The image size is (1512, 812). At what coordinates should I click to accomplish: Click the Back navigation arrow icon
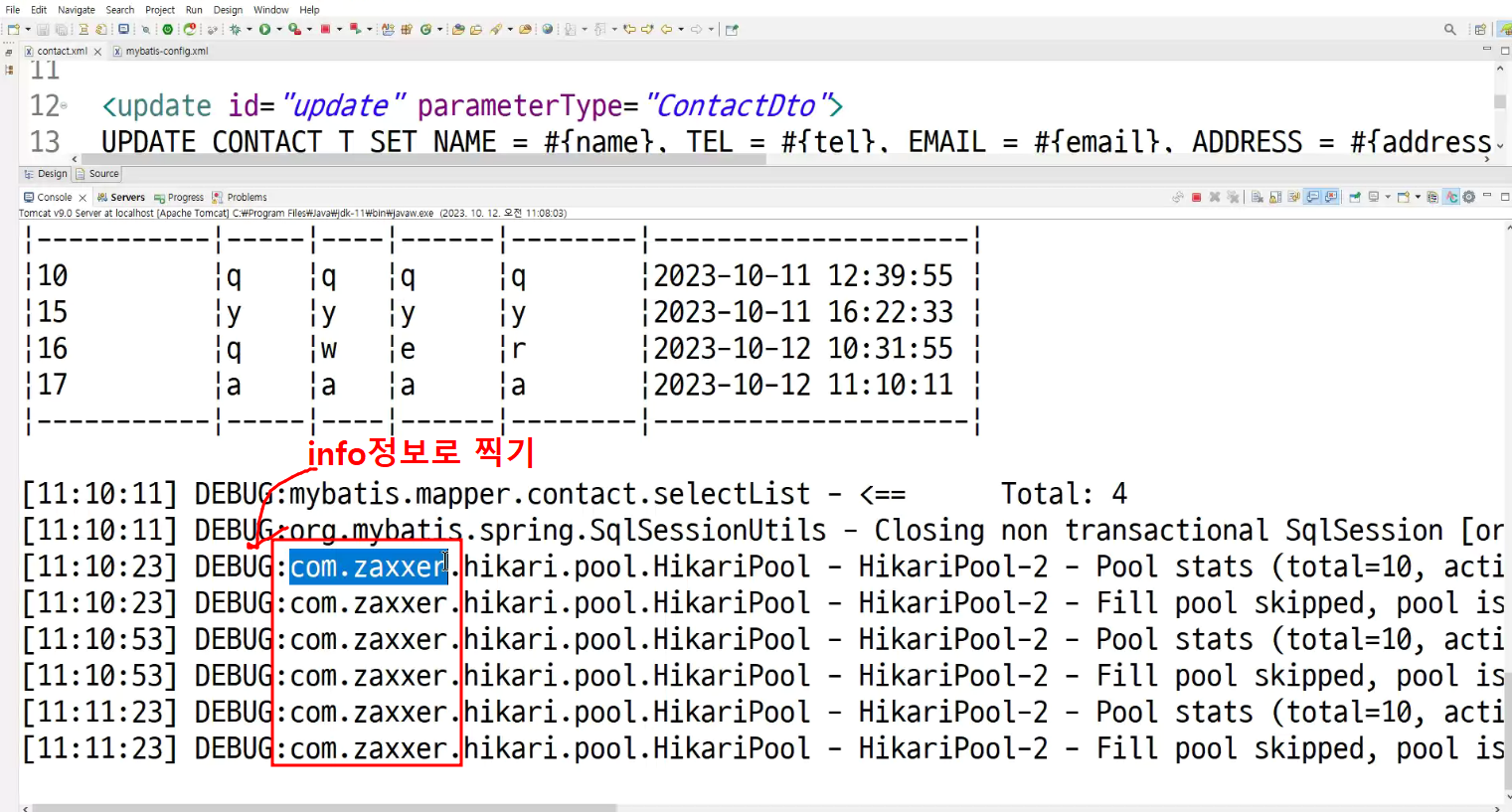(x=667, y=29)
